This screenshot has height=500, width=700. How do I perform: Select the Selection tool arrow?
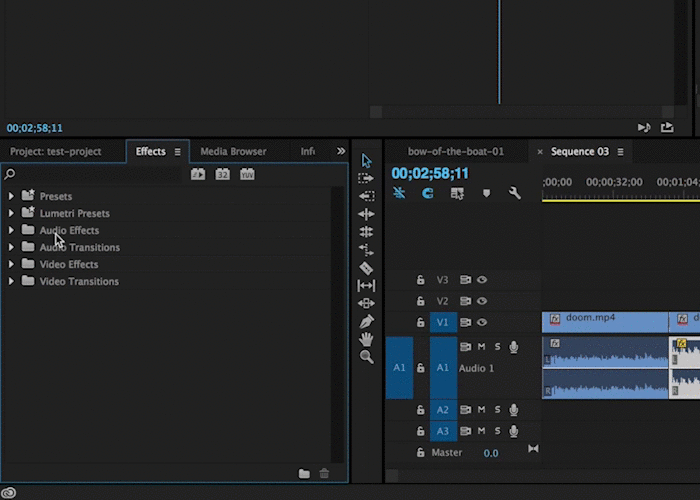coord(367,160)
